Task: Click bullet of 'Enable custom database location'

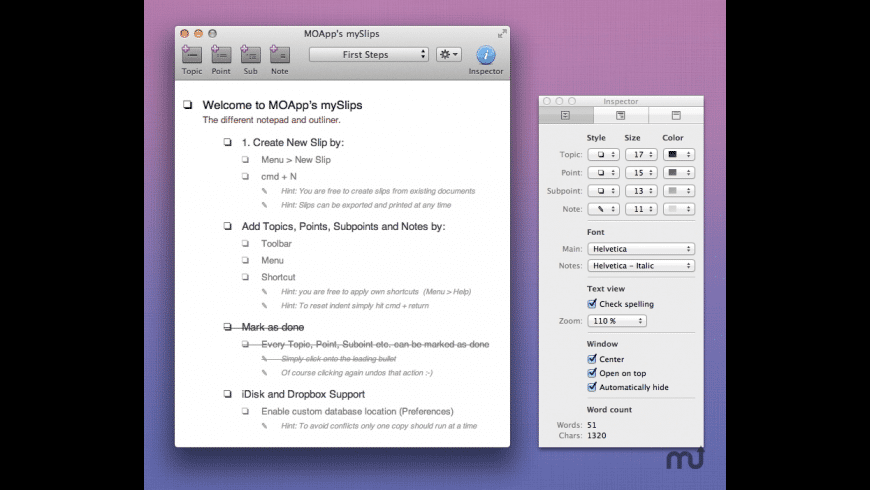Action: 245,411
